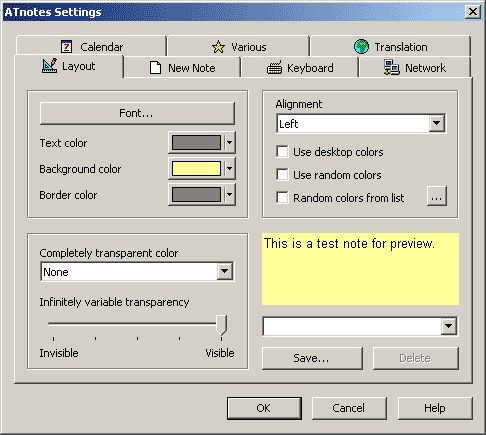Click the star icon on Various tab

[x=218, y=47]
